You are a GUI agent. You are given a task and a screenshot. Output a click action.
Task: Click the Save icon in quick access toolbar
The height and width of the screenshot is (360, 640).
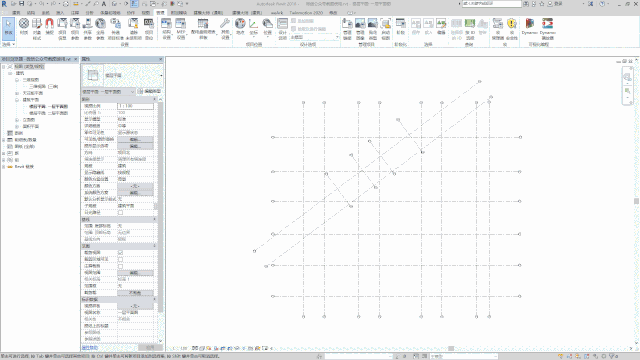[21, 4]
